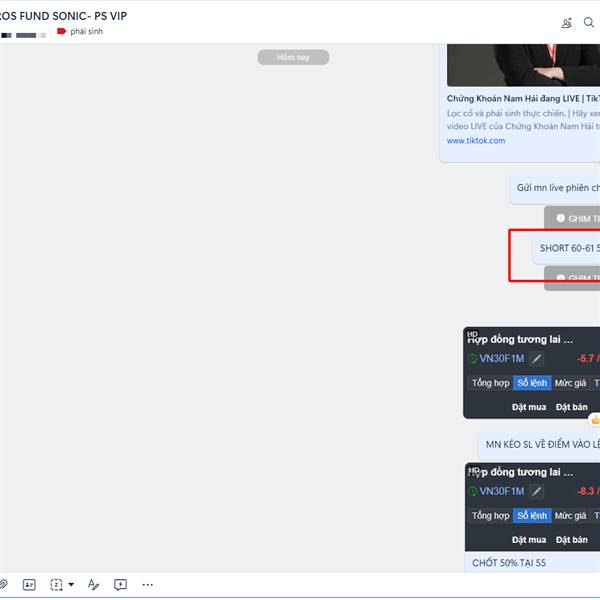Open the TikTok live preview photo
The width and height of the screenshot is (600, 600).
523,65
